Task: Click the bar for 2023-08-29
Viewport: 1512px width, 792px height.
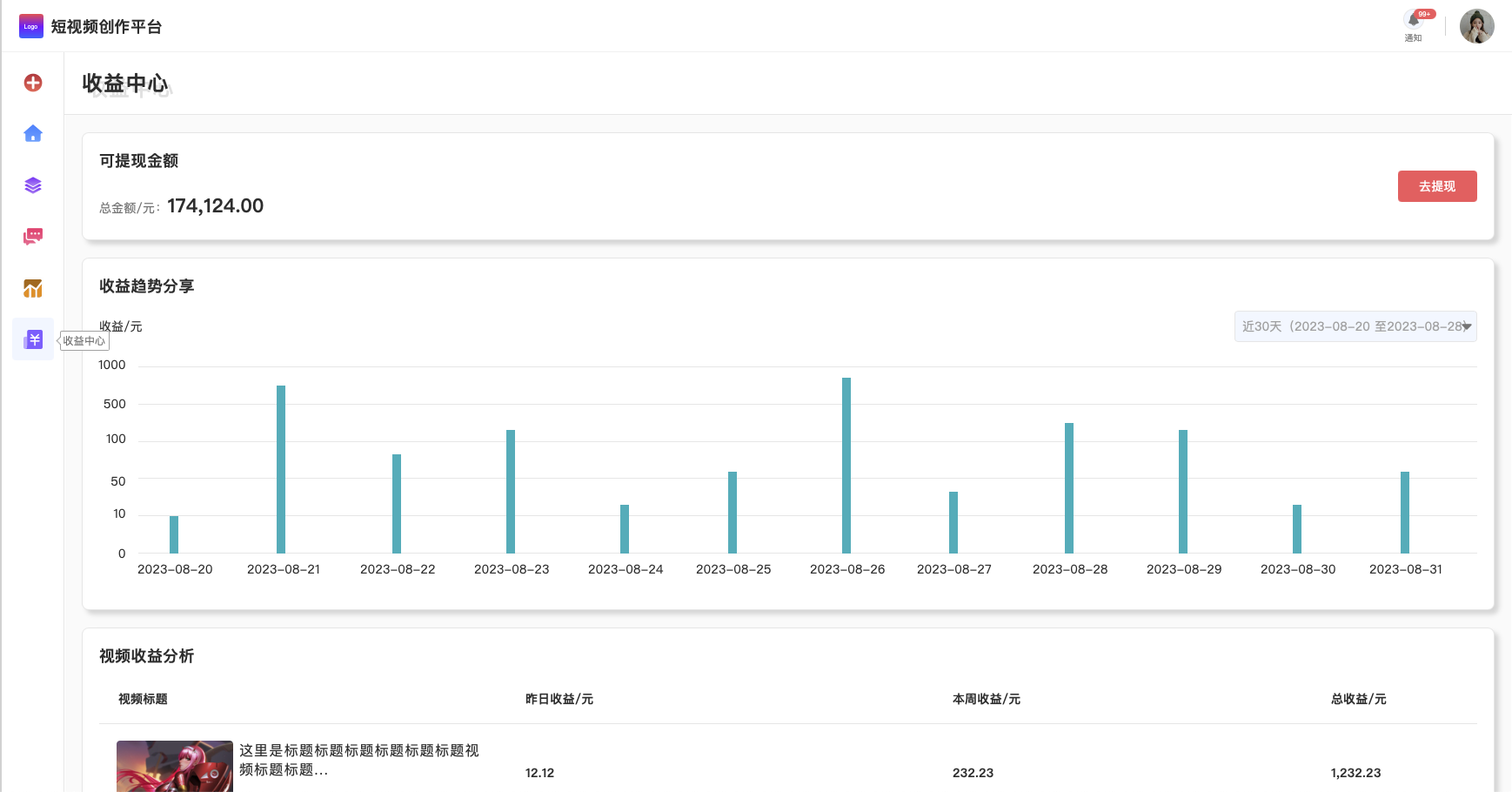Action: (x=1183, y=492)
